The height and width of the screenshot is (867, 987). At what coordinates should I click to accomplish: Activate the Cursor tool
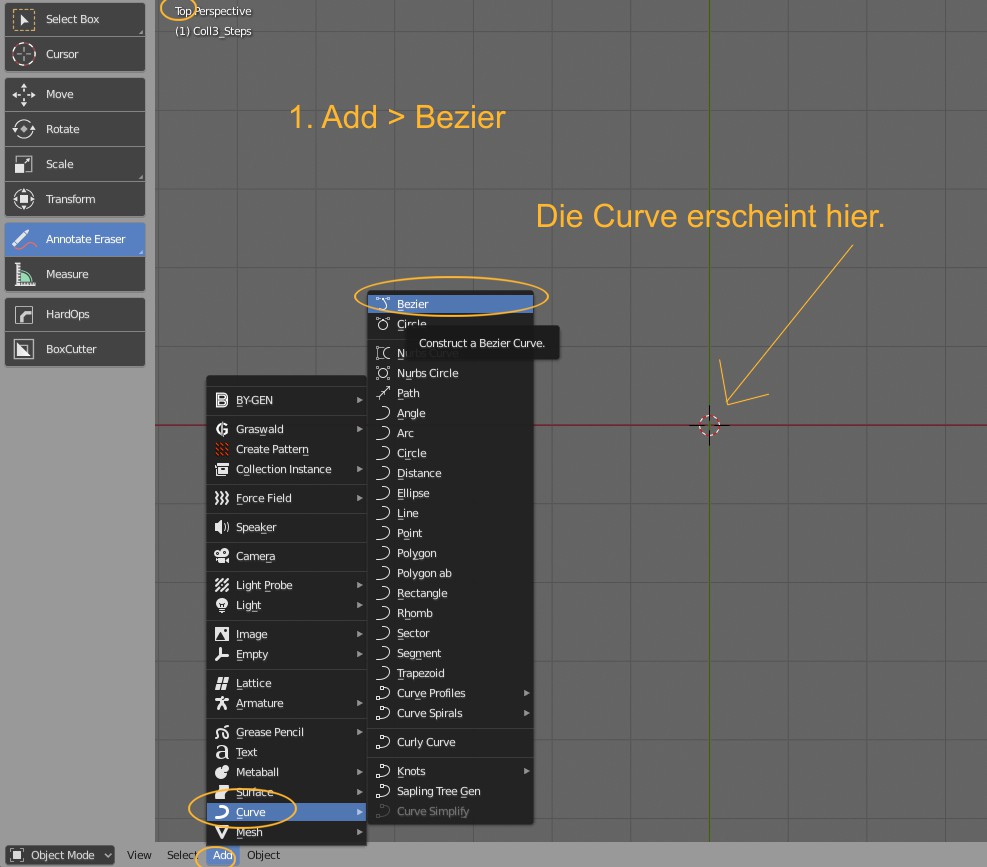pyautogui.click(x=75, y=54)
